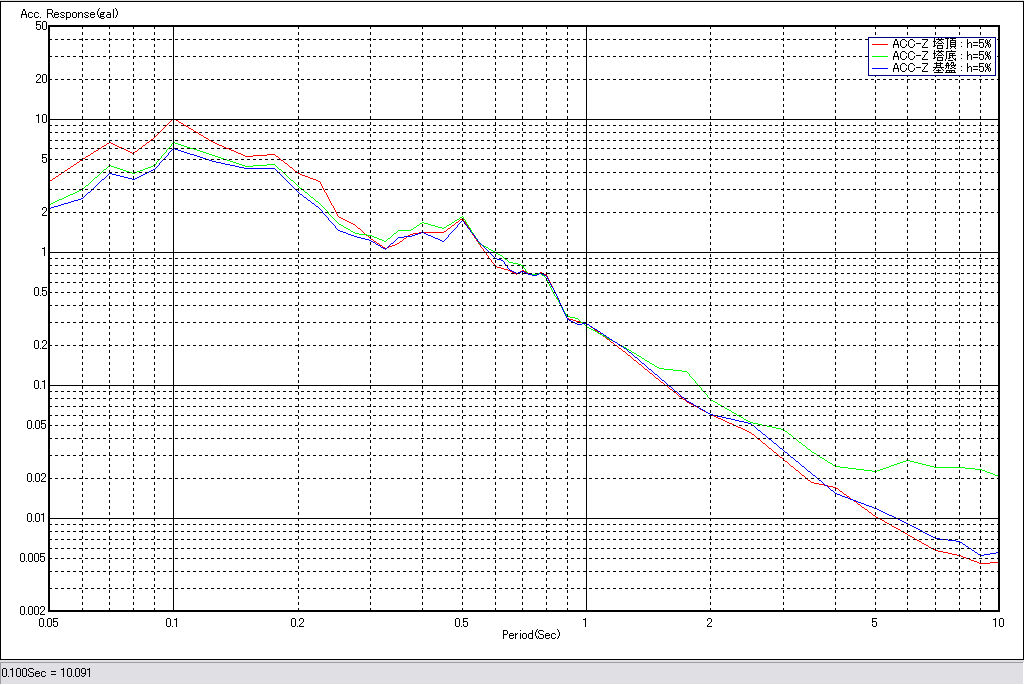Viewport: 1024px width, 685px height.
Task: Click the status bar reading 0.100Sec = 10.091
Action: [47, 673]
